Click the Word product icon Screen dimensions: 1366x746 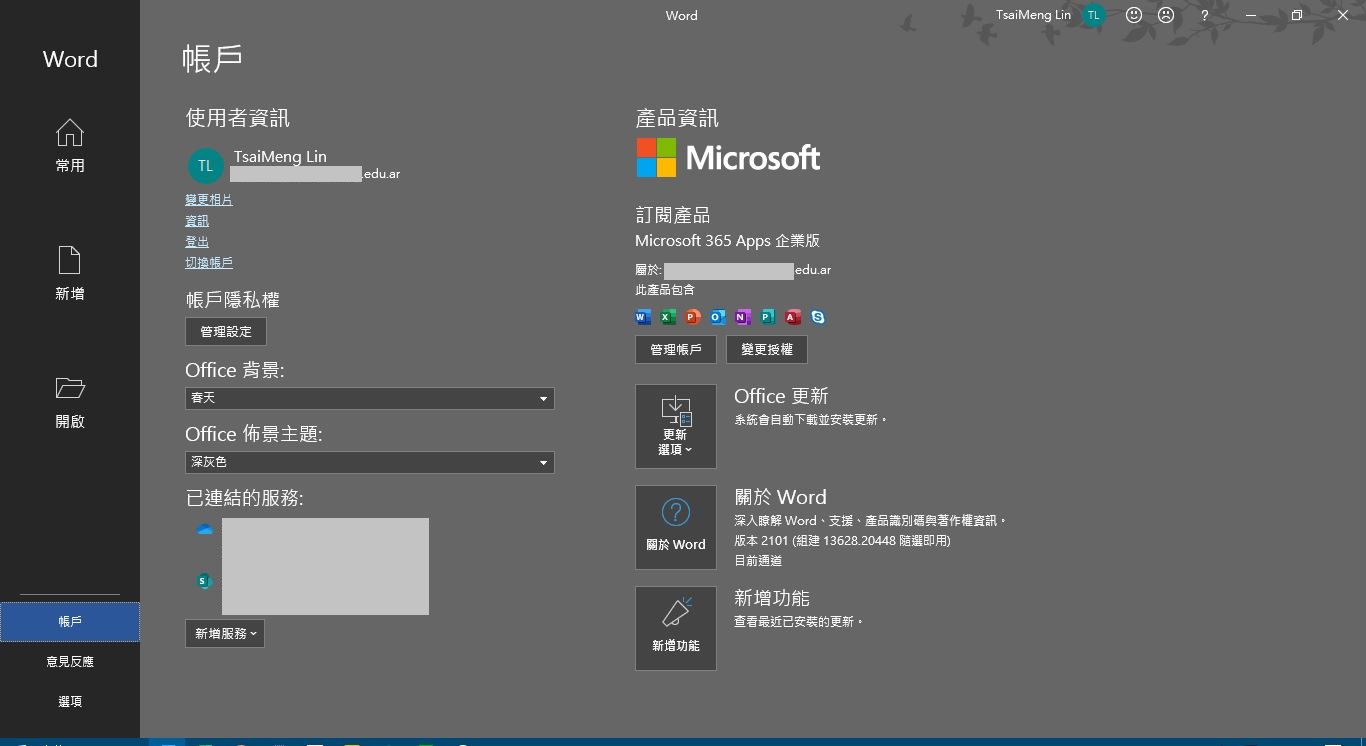(643, 317)
